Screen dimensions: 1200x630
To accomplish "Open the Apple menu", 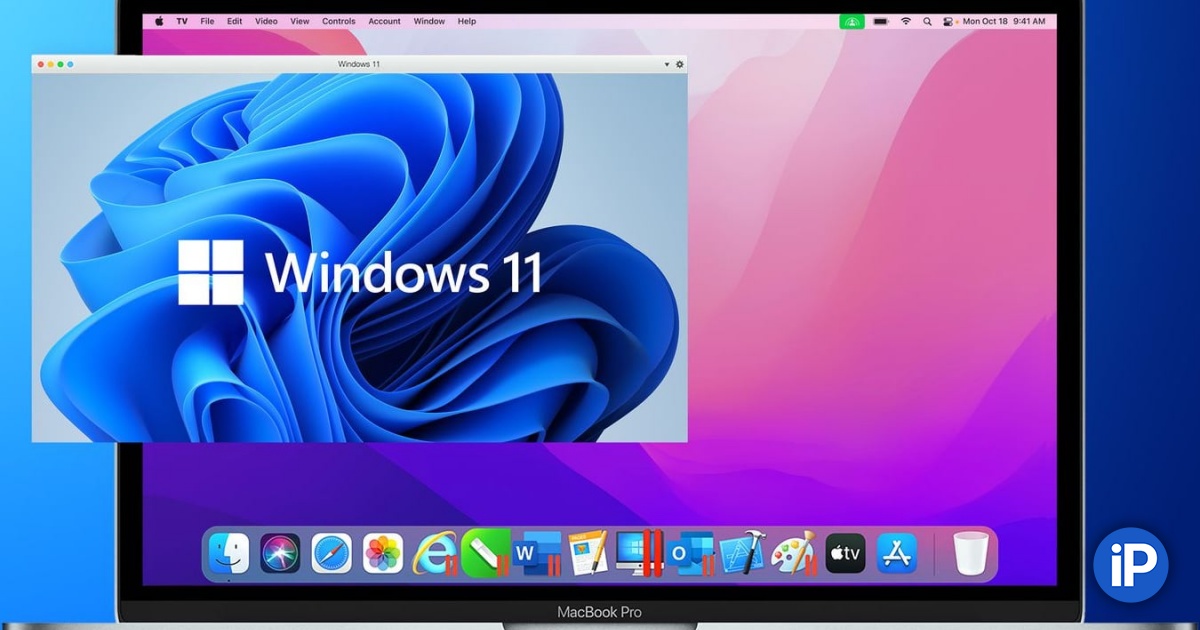I will point(159,21).
